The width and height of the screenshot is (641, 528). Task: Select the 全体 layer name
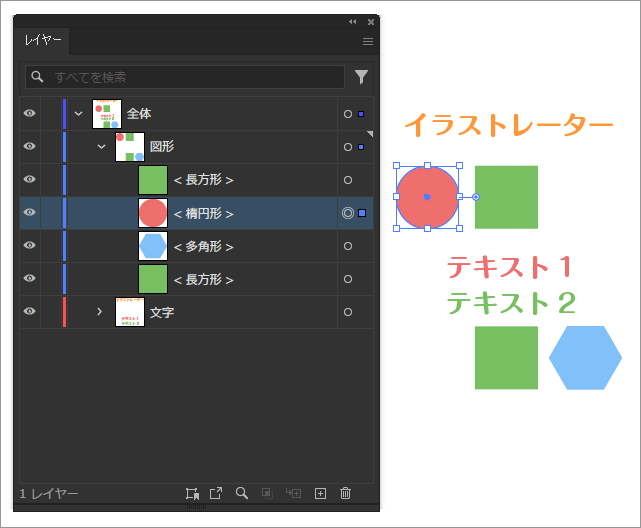139,114
